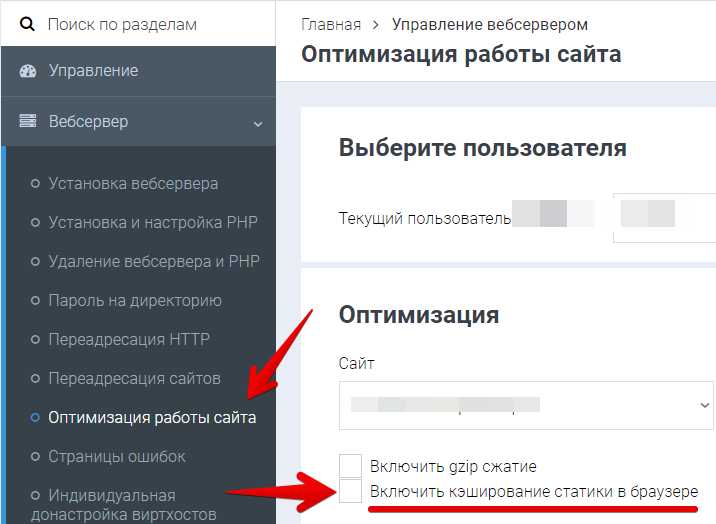The width and height of the screenshot is (716, 524).
Task: Click Управление вебсервером breadcrumb link
Action: pos(490,24)
